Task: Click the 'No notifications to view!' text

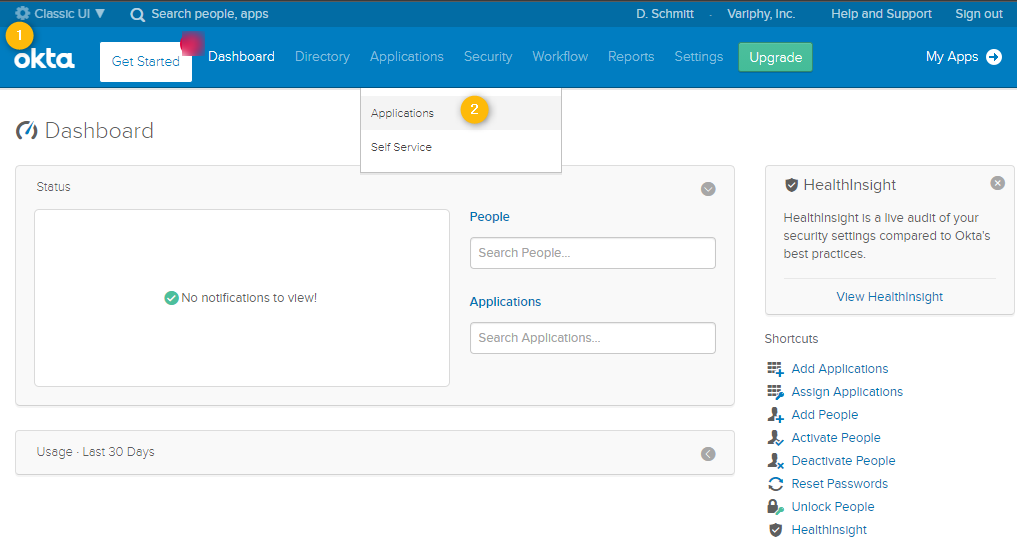Action: [249, 298]
